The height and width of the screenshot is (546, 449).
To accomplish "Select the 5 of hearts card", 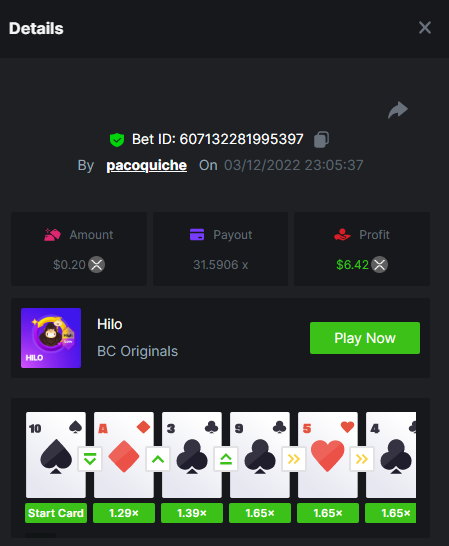I will click(x=327, y=455).
